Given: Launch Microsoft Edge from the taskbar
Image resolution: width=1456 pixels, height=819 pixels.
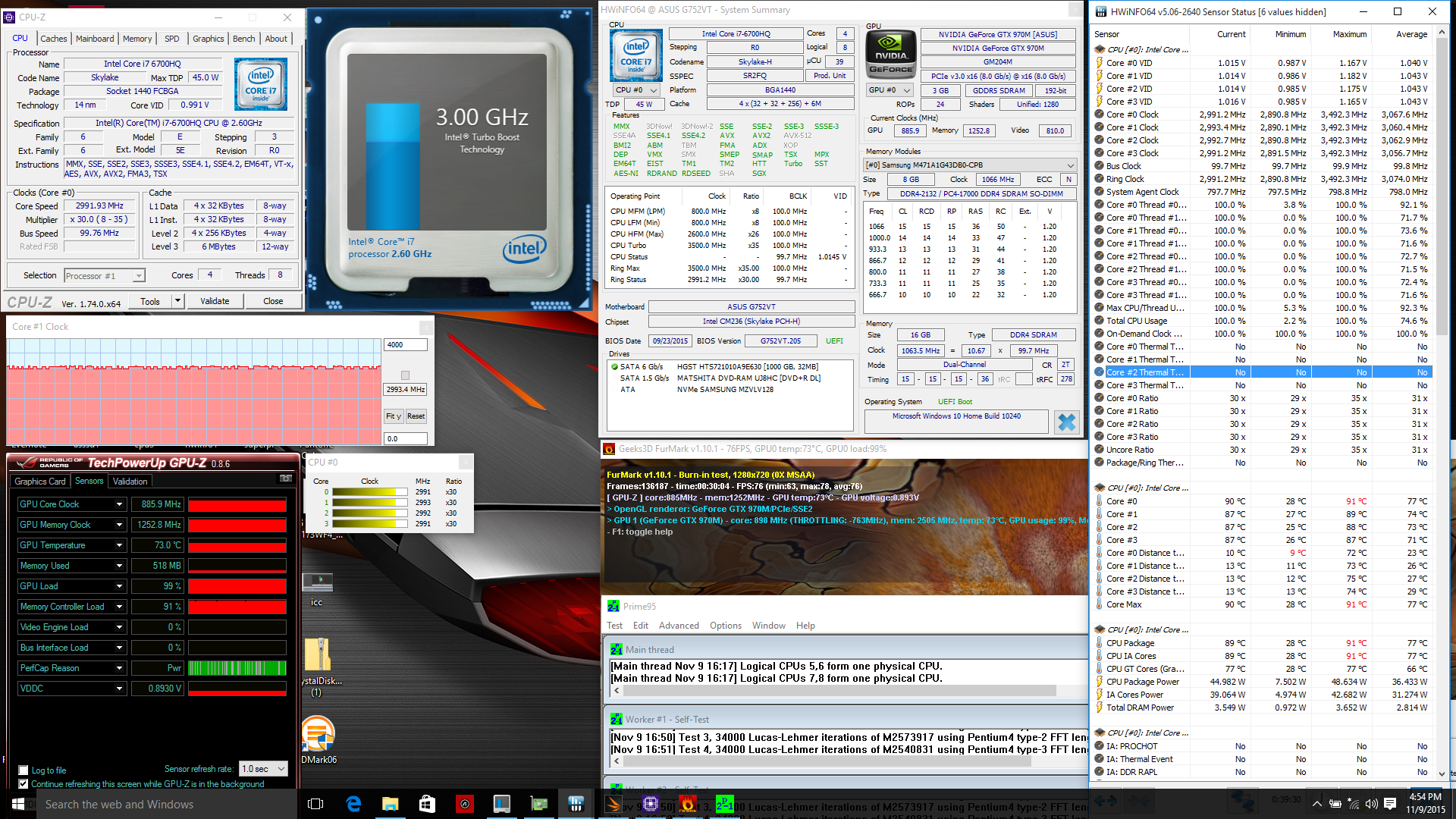Looking at the screenshot, I should 353,804.
